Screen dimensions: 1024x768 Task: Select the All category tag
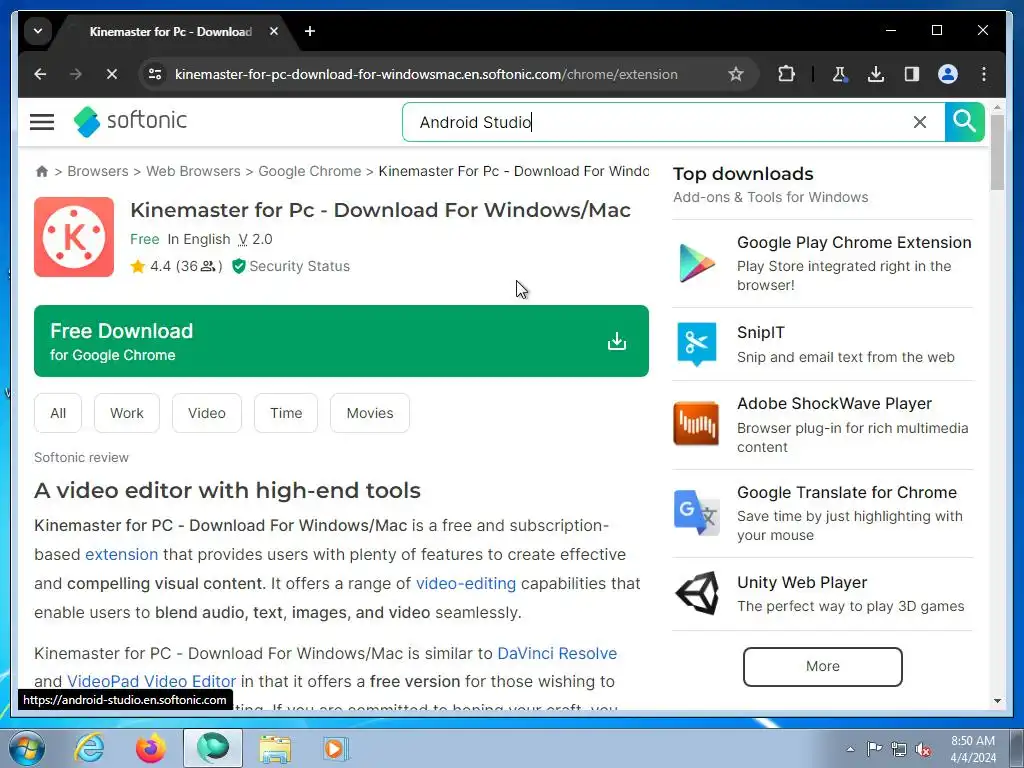pyautogui.click(x=58, y=413)
